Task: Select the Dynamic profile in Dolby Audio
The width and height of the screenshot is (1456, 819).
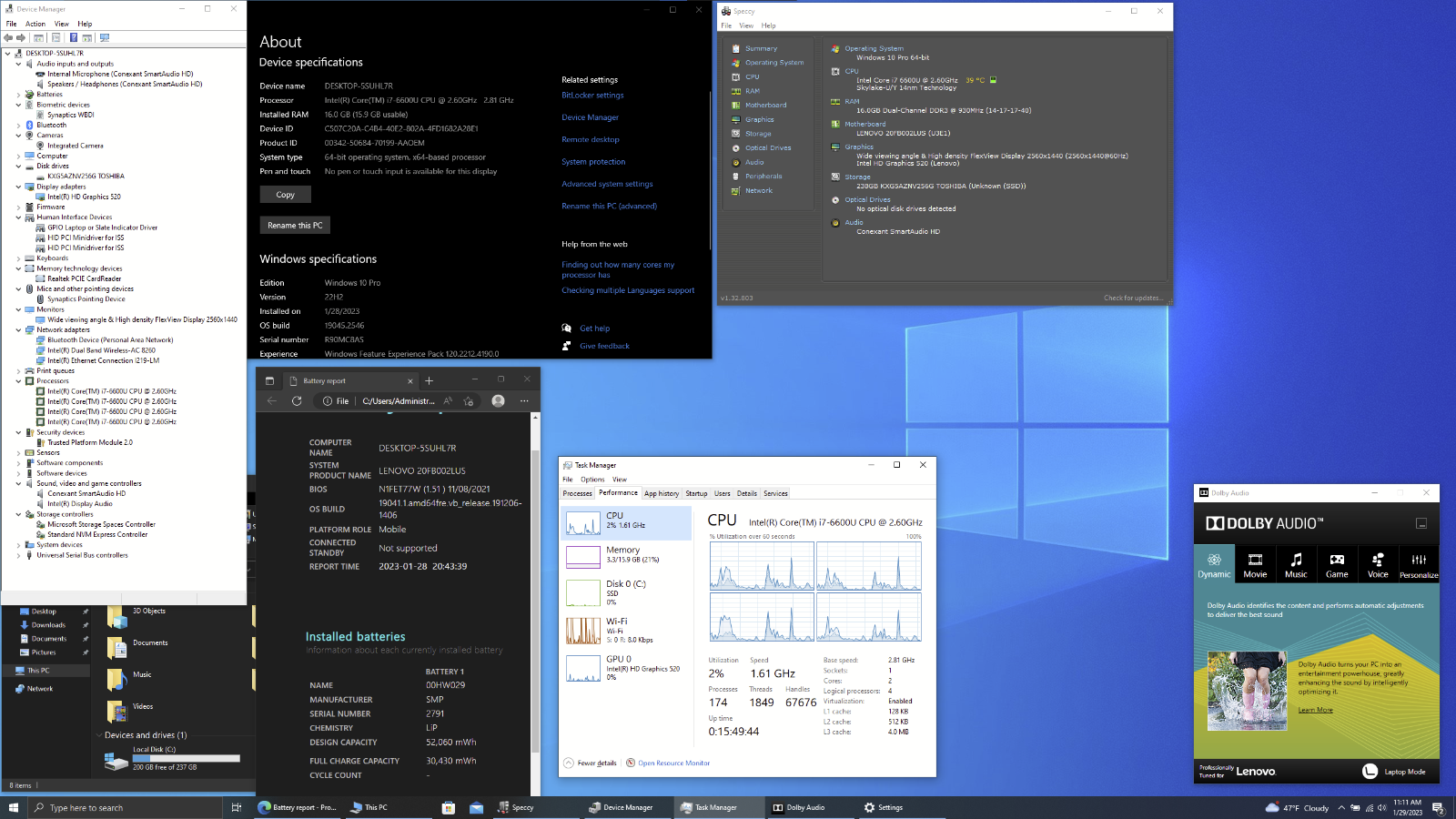Action: [1214, 564]
